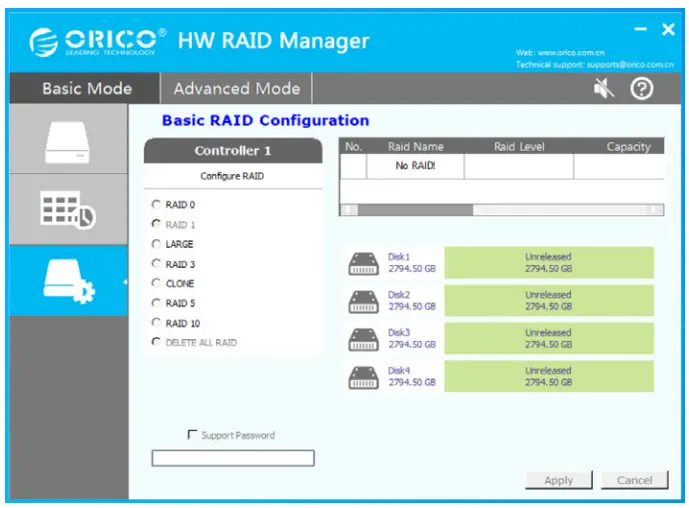The width and height of the screenshot is (689, 508).
Task: Click Disk3 Unreleased capacity bar
Action: (x=549, y=338)
